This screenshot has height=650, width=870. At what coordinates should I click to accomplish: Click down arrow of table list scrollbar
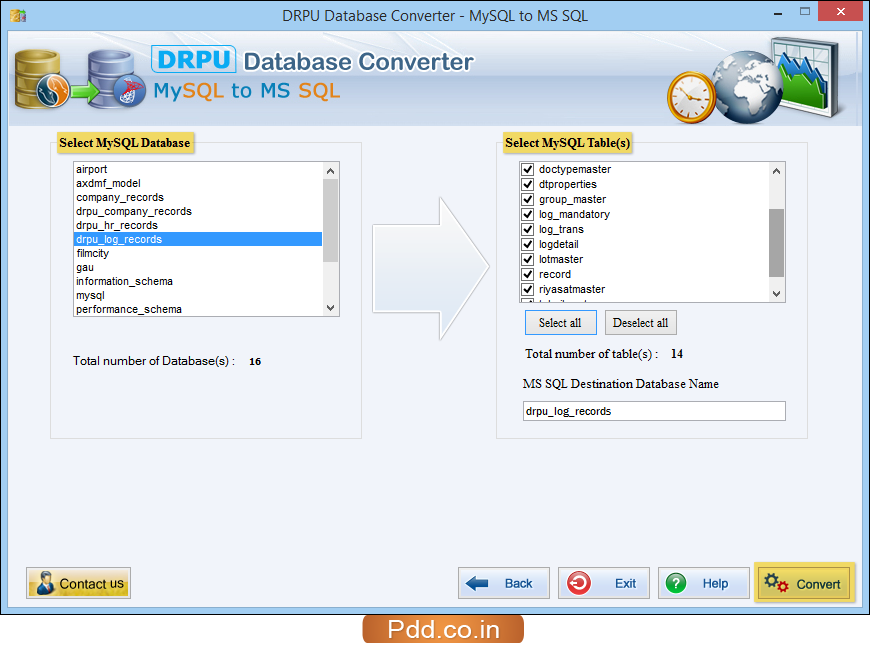pyautogui.click(x=777, y=294)
